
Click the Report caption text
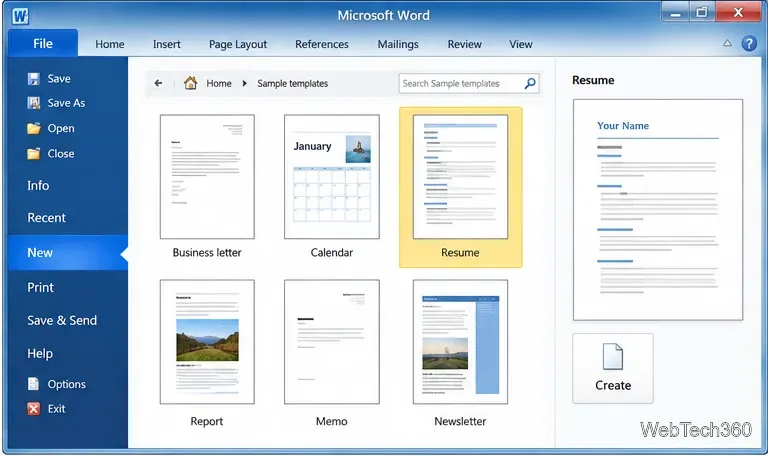pos(207,421)
